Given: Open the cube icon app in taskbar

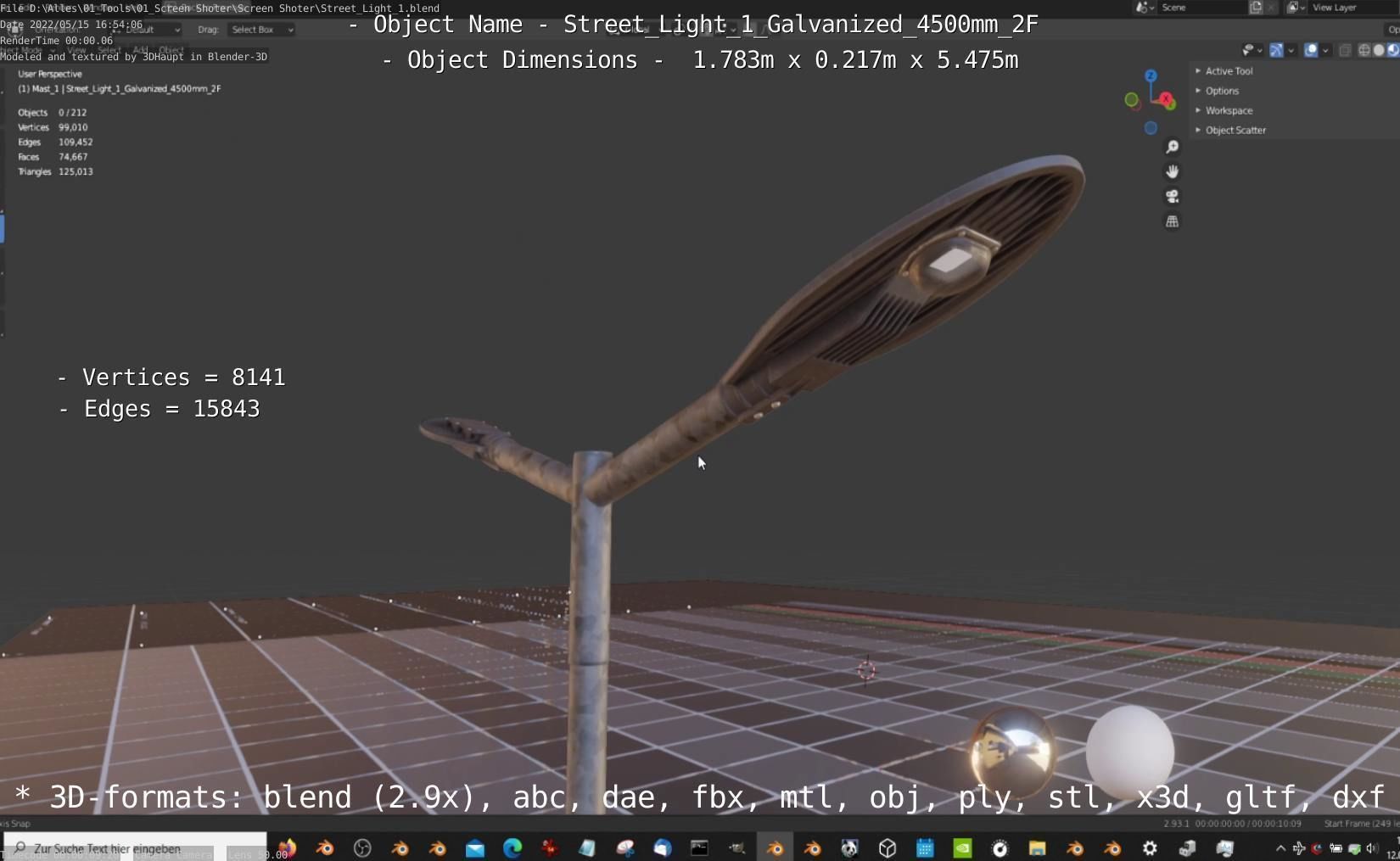Looking at the screenshot, I should tap(888, 847).
